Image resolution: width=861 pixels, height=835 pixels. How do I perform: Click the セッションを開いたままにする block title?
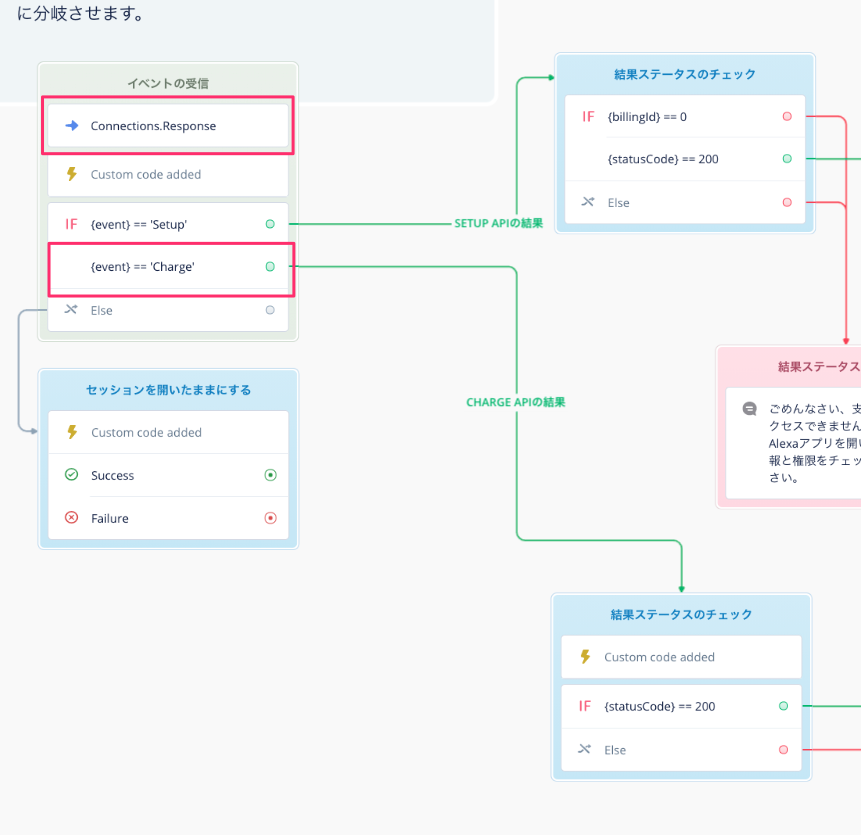point(169,390)
